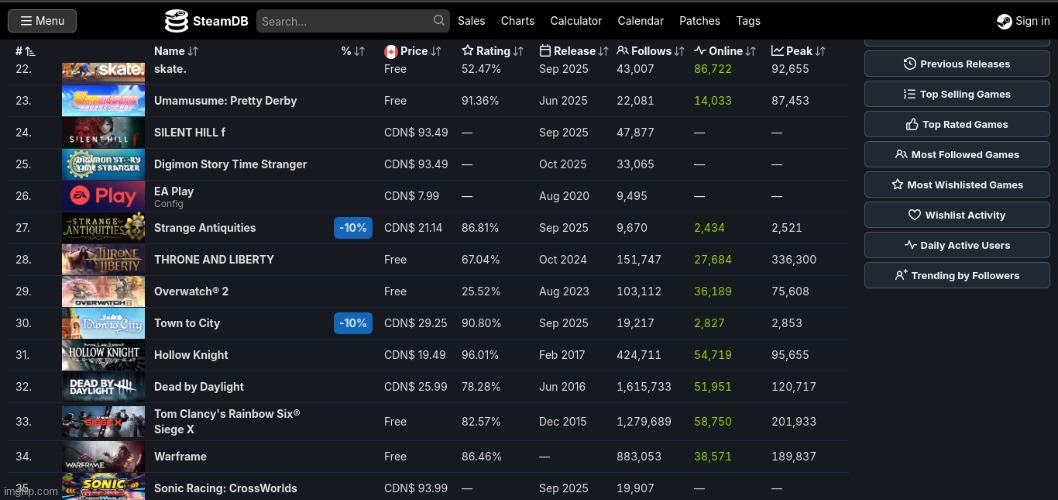Open the Patches nav item
The image size is (1058, 500).
(x=700, y=21)
